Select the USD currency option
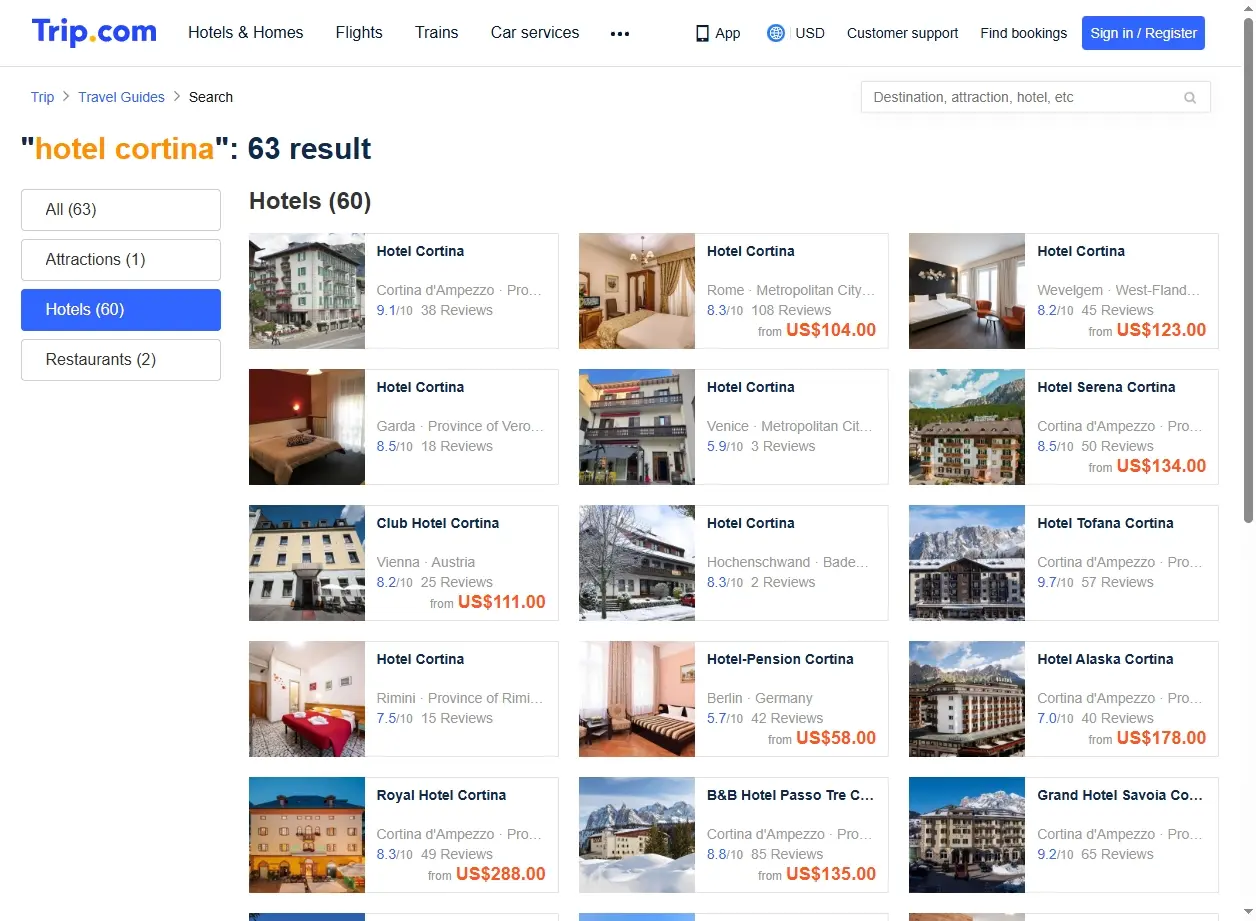The height and width of the screenshot is (921, 1256). coord(810,33)
